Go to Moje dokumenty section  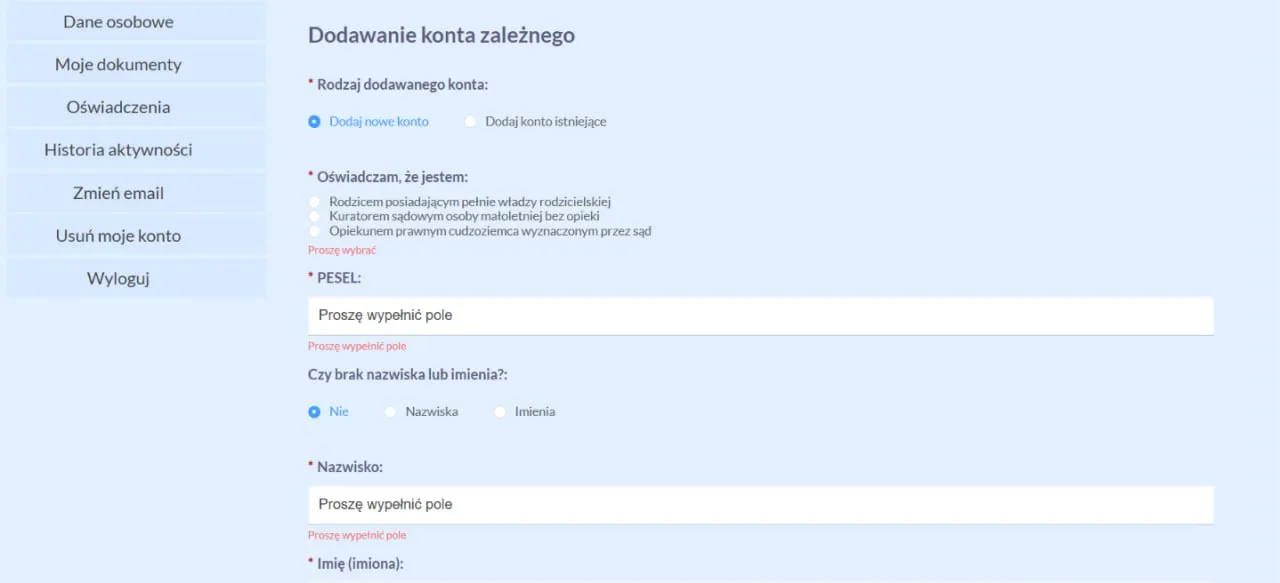pyautogui.click(x=137, y=64)
